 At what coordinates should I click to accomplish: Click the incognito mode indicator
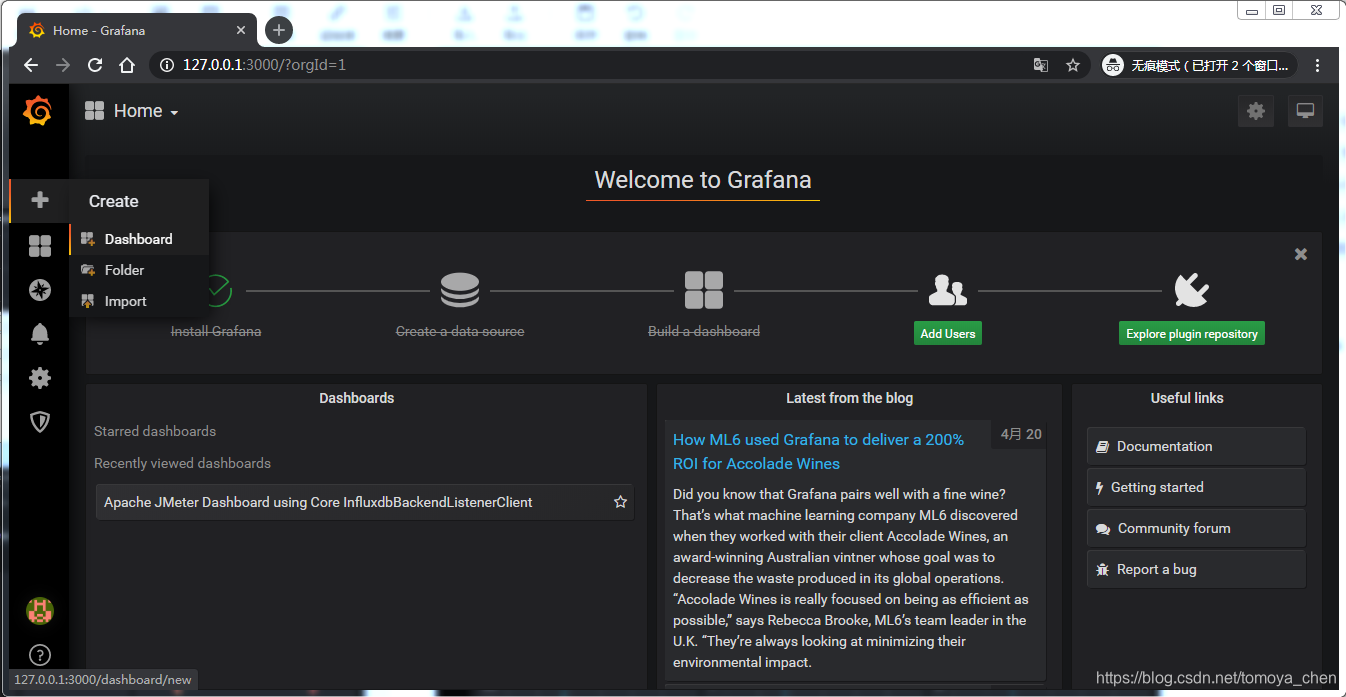1199,65
